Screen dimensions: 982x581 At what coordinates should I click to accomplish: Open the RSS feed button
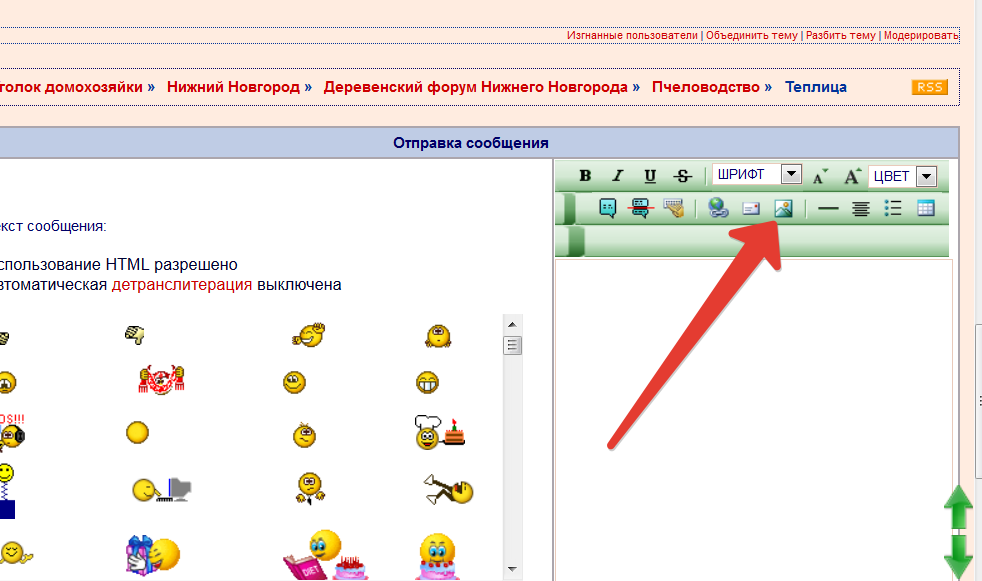[929, 87]
